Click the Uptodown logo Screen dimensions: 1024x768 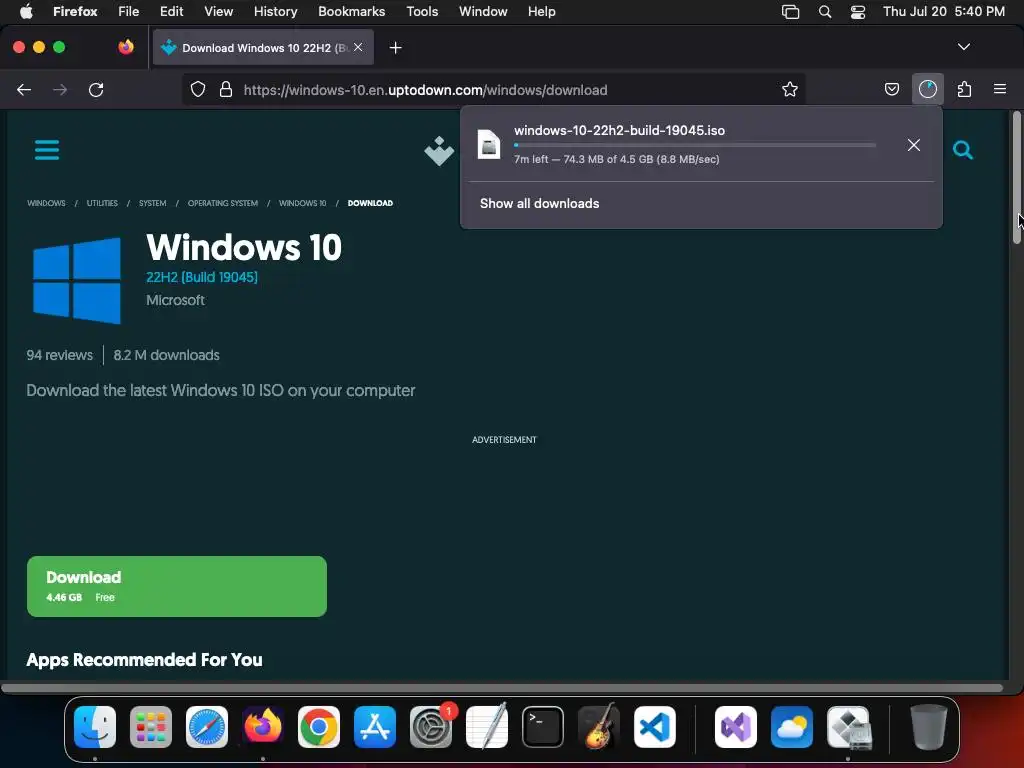click(x=439, y=151)
